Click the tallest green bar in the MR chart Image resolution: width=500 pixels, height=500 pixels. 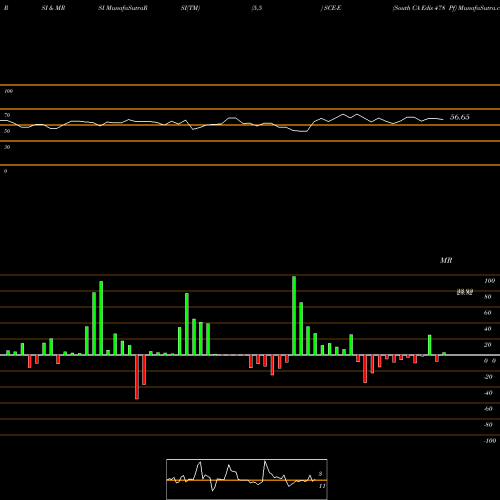pos(294,315)
